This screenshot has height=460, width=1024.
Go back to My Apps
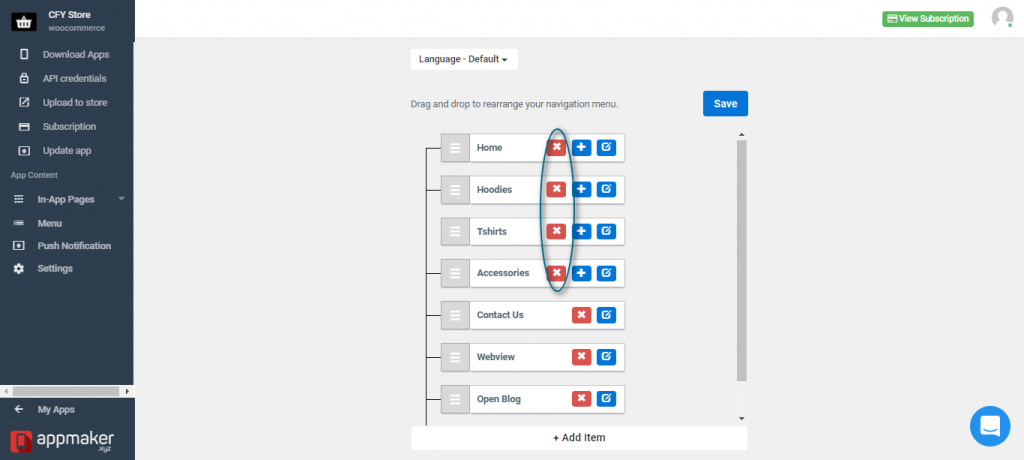pos(56,410)
